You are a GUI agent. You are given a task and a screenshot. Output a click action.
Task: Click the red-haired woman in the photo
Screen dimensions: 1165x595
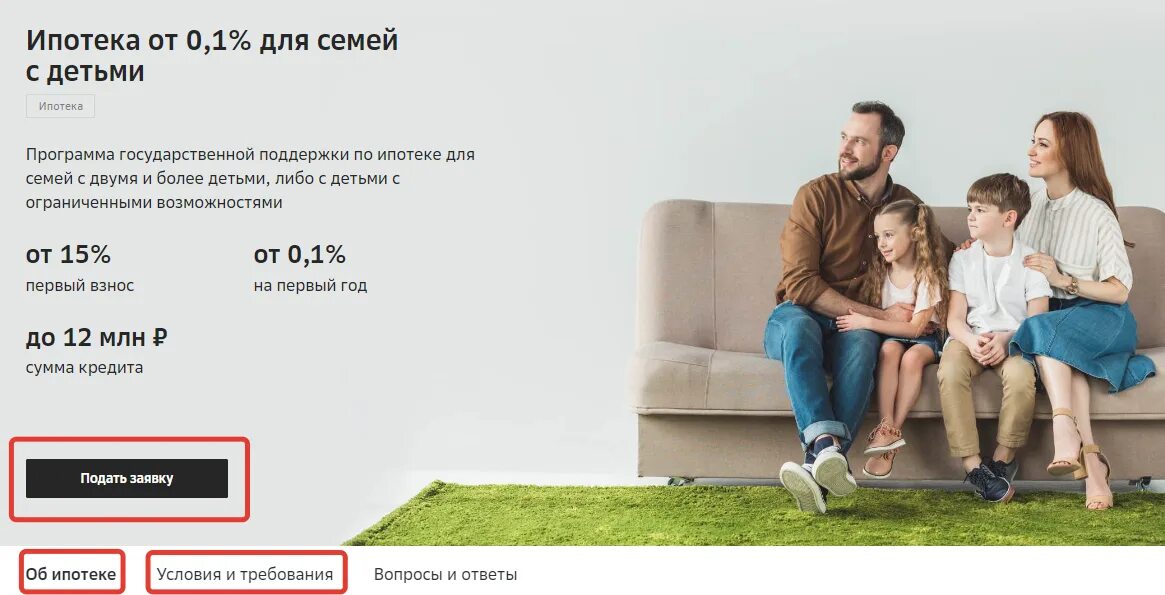point(1077,282)
